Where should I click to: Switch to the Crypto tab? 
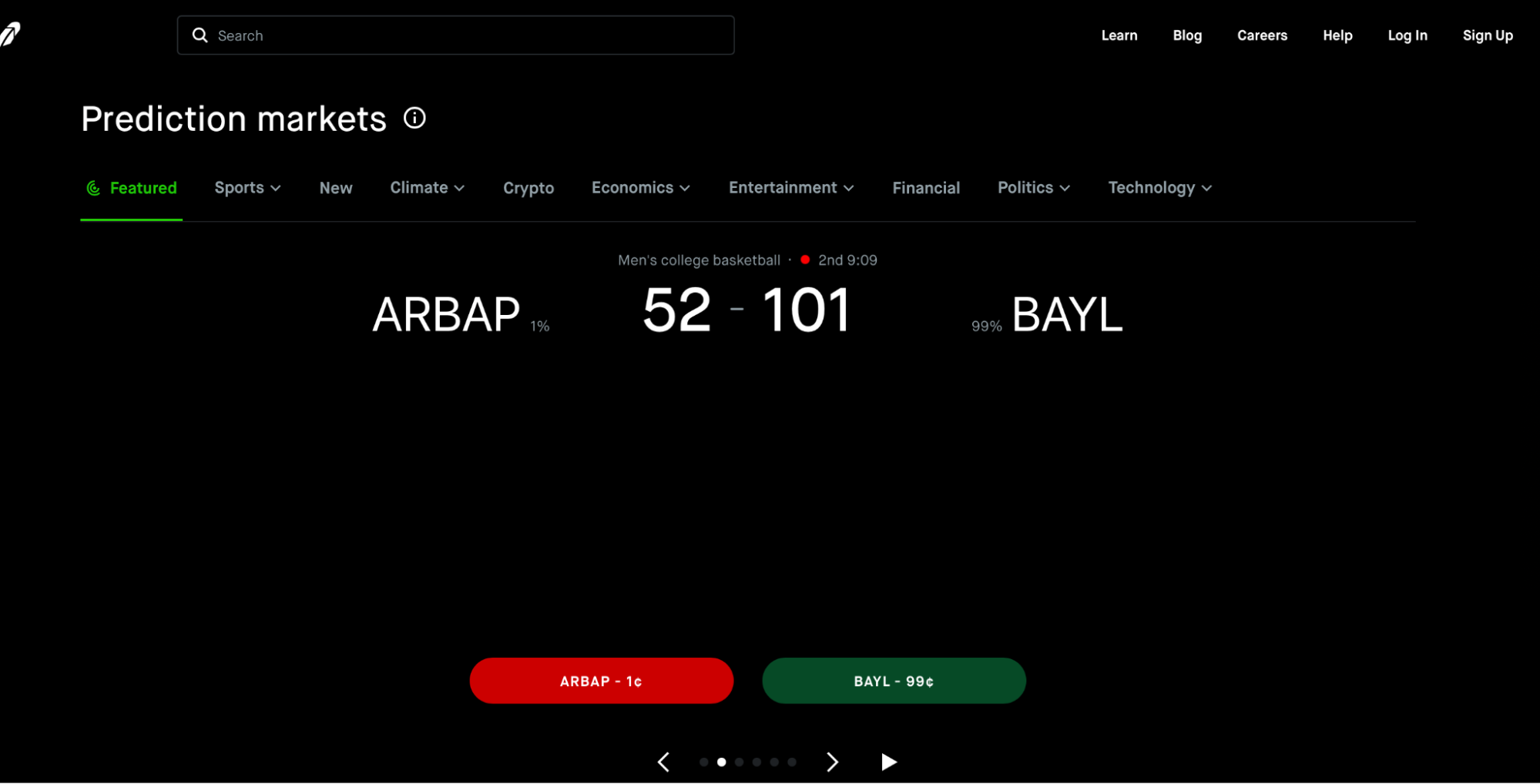pos(528,187)
